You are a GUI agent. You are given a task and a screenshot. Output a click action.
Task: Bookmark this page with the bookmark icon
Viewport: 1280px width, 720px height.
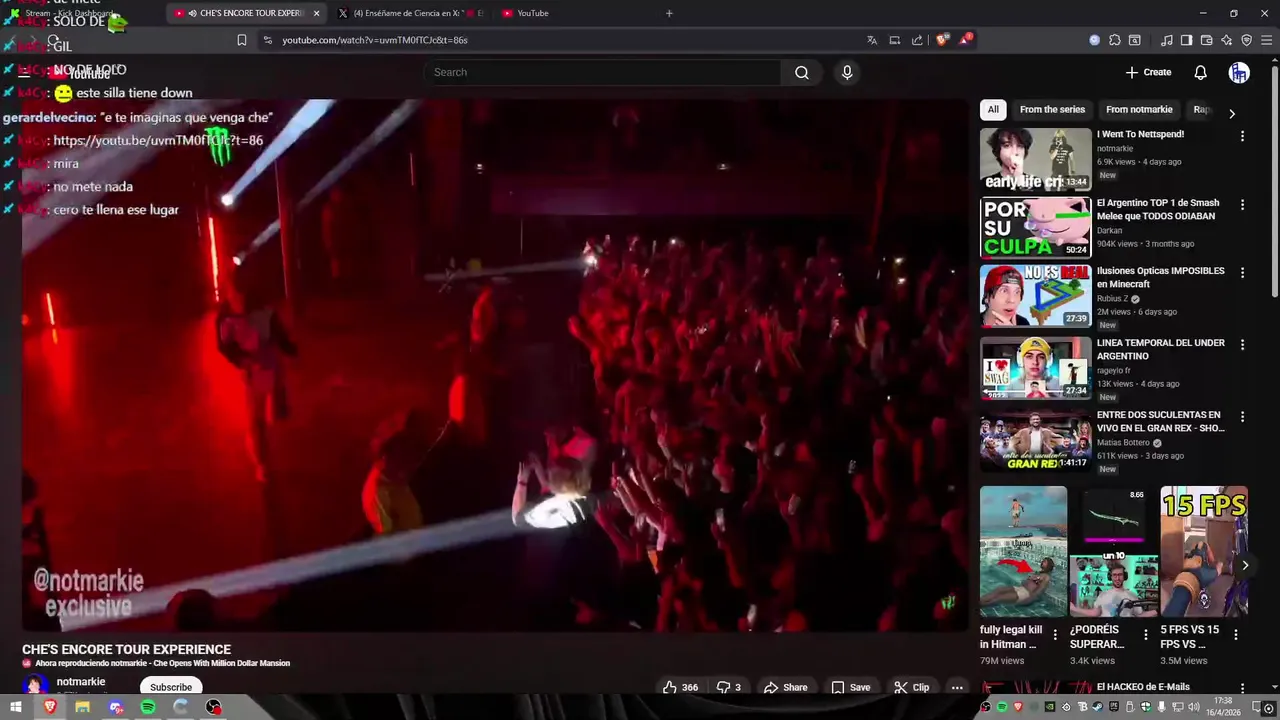click(241, 40)
